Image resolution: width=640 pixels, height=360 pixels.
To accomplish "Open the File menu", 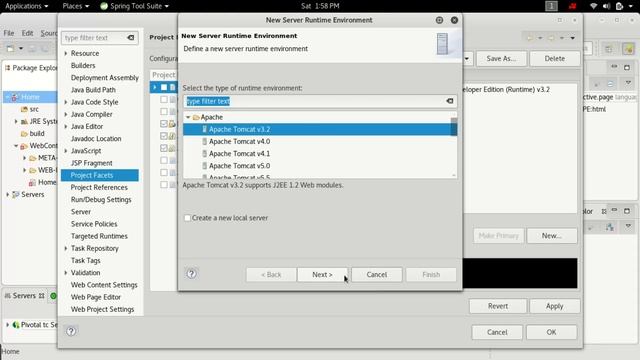I will point(9,33).
